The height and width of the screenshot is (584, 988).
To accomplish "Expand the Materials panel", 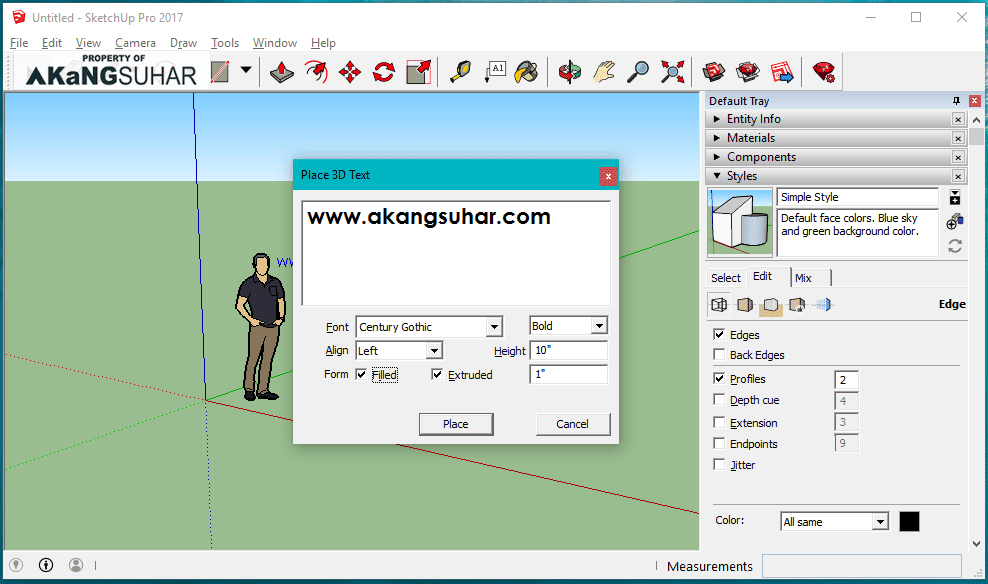I will [x=716, y=138].
